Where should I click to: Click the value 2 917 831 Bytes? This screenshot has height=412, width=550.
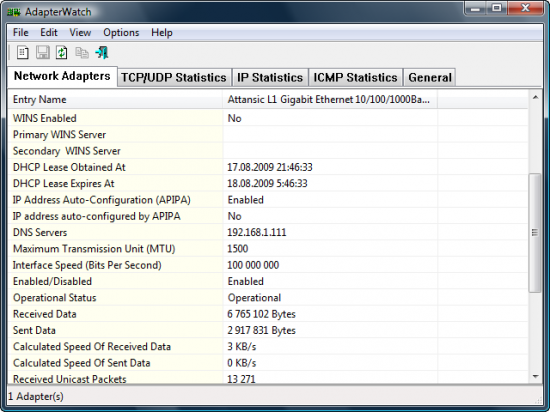pos(261,330)
